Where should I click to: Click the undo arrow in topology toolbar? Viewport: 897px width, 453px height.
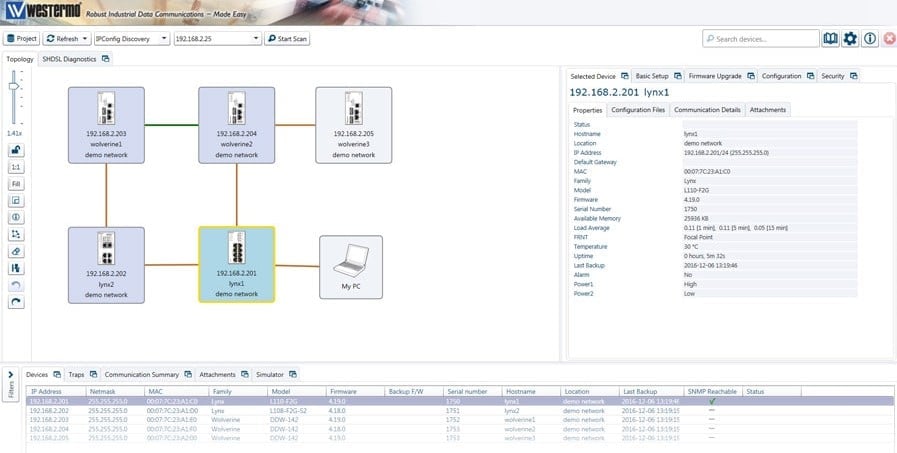pos(16,285)
